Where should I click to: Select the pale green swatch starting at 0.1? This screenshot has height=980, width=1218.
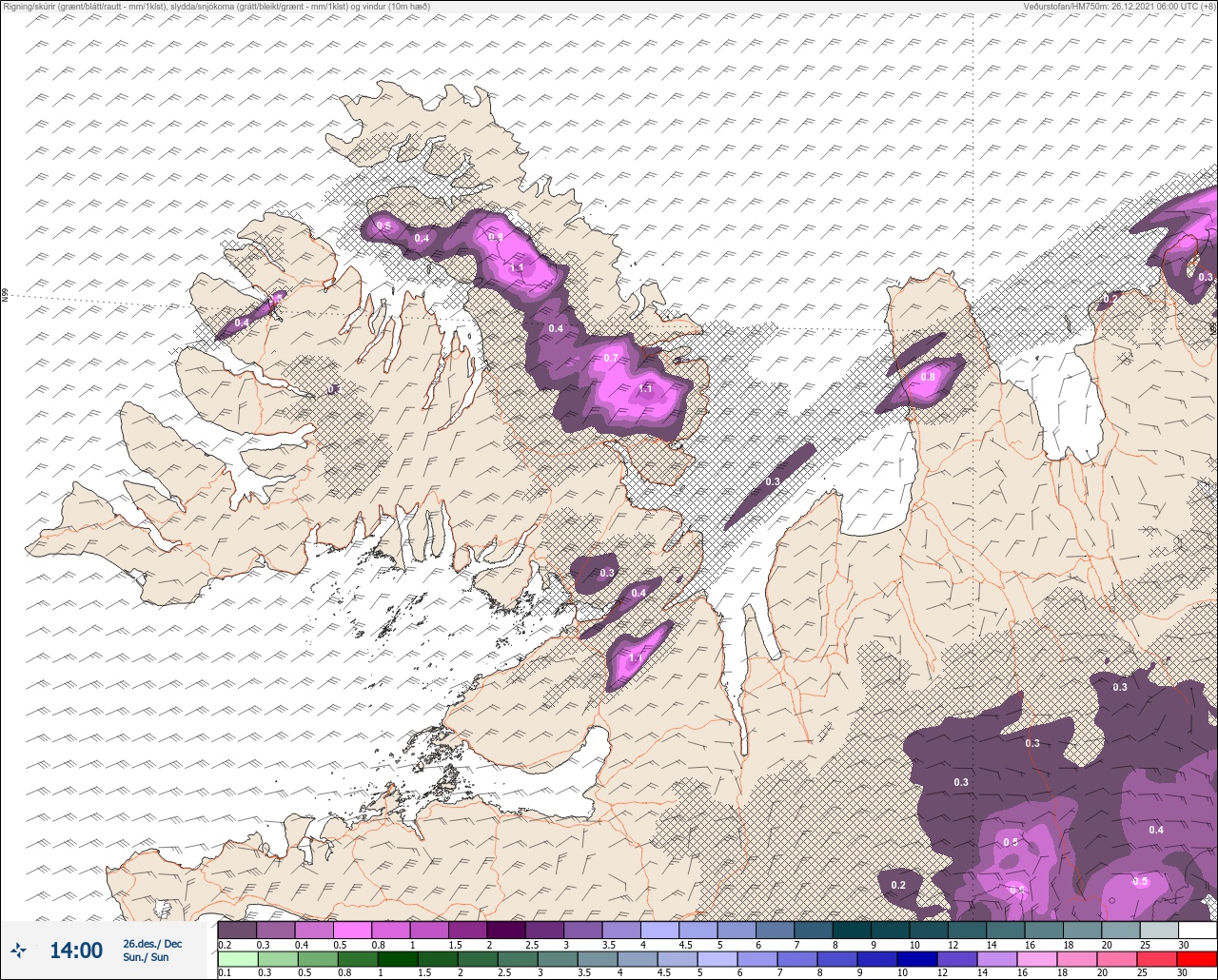237,959
